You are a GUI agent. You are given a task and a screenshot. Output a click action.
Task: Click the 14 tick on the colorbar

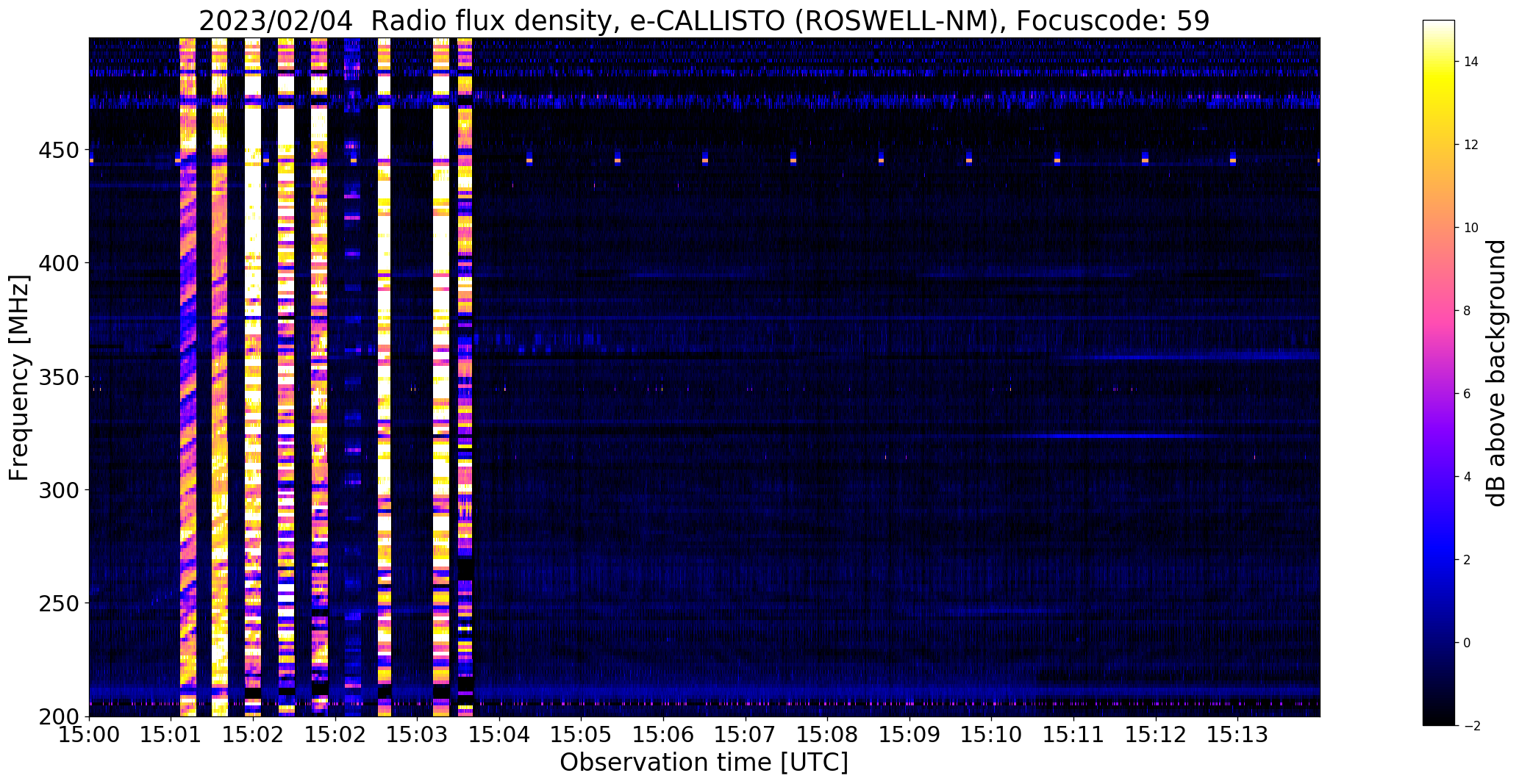[1471, 62]
